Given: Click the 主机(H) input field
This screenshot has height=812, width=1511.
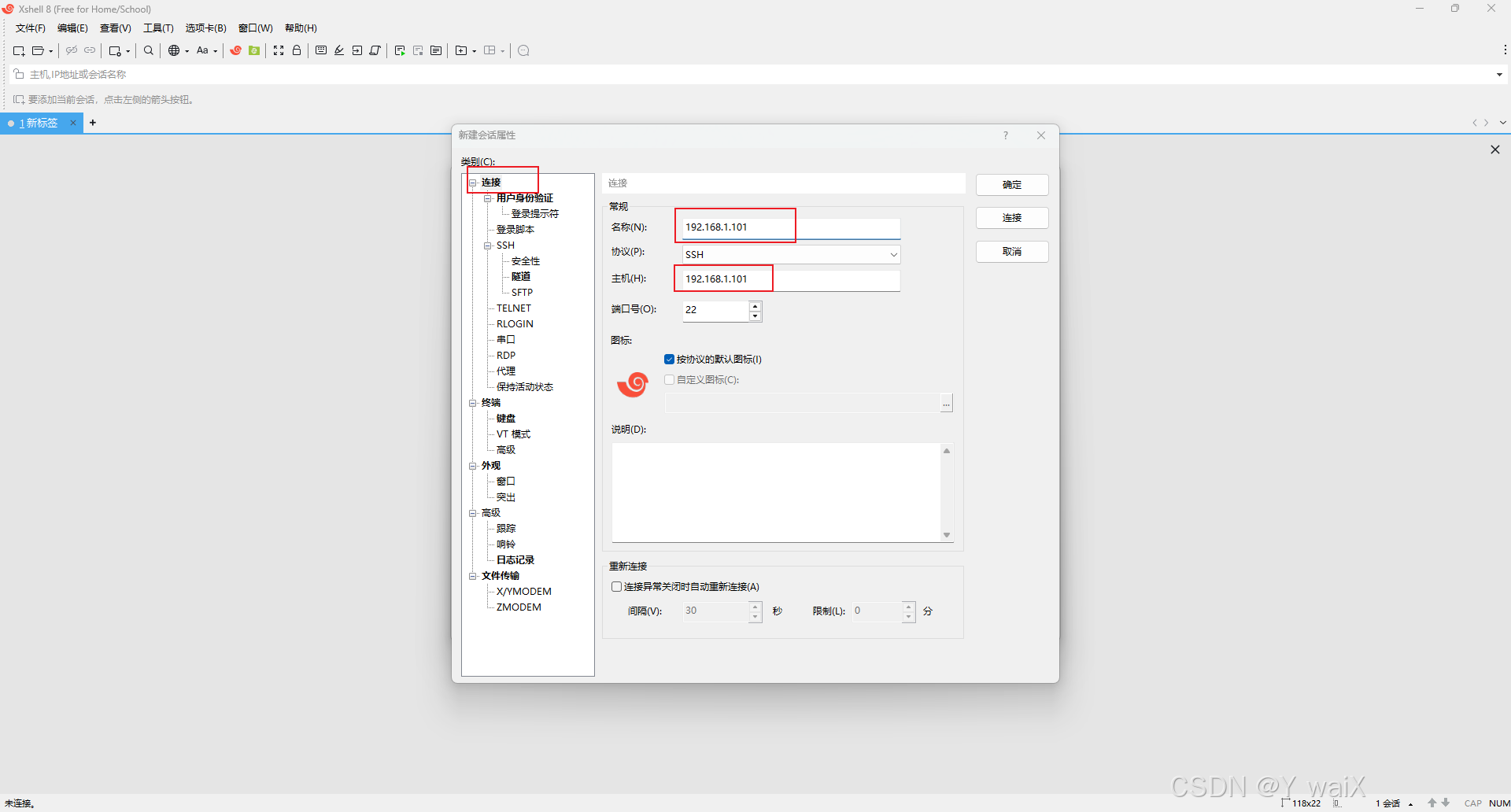Looking at the screenshot, I should point(791,279).
